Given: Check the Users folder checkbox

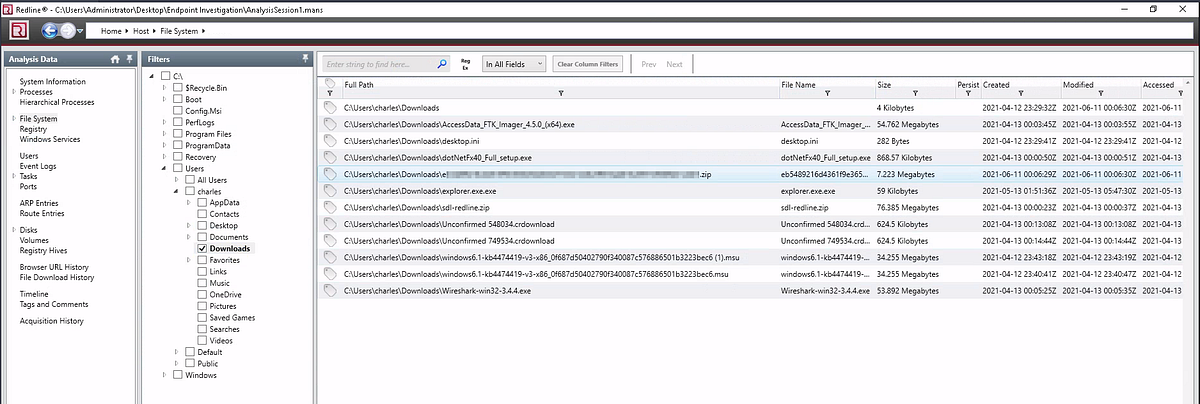Looking at the screenshot, I should [178, 168].
